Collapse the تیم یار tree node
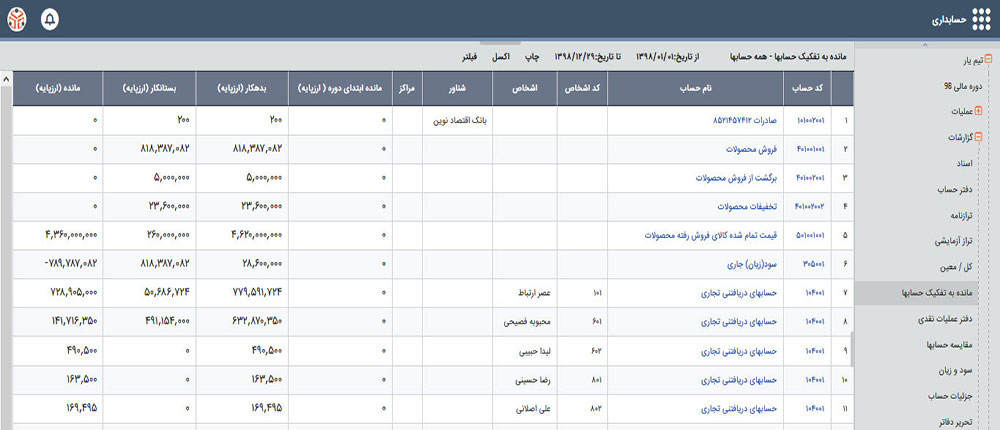The width and height of the screenshot is (1000, 430). 988,60
